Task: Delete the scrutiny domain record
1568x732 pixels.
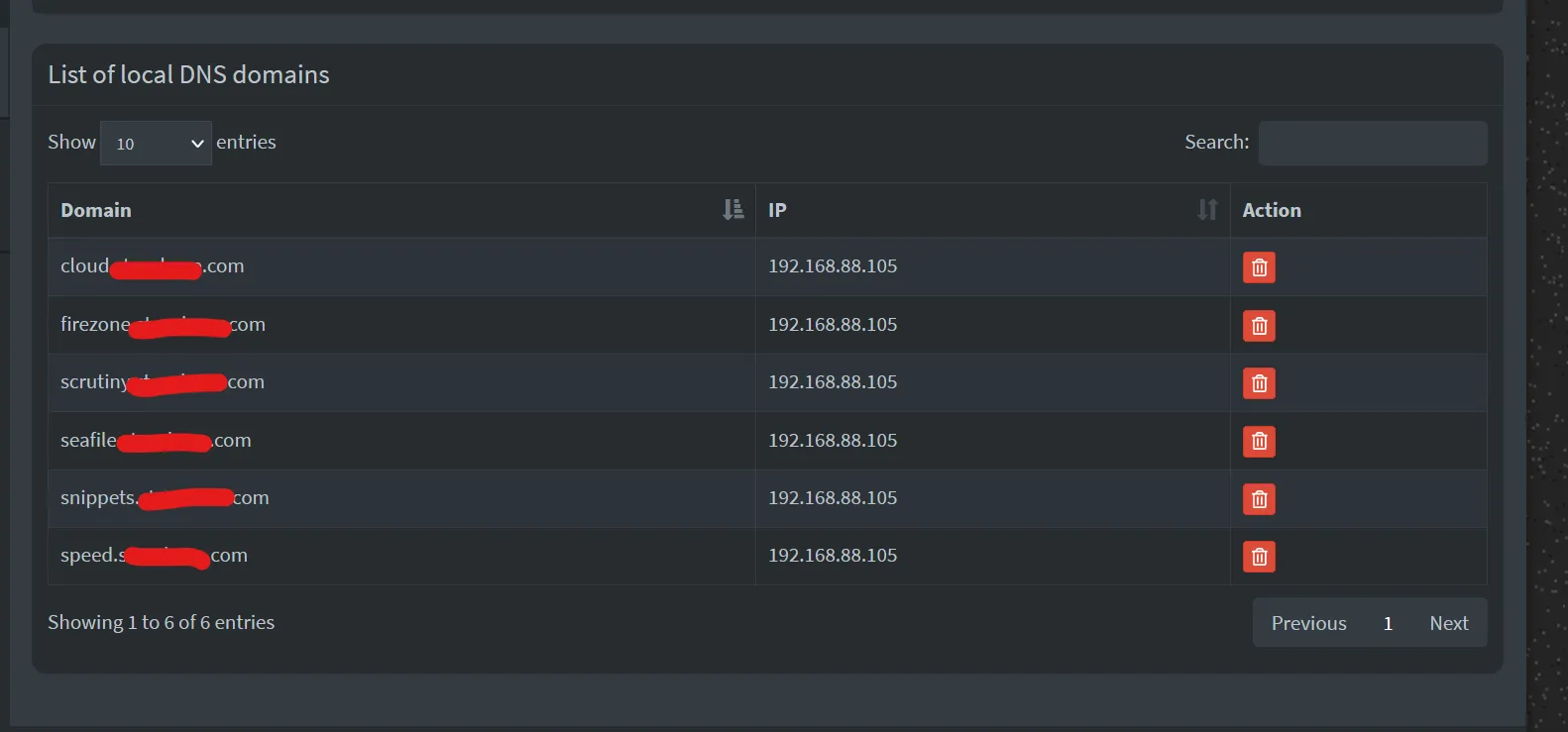Action: [1258, 383]
